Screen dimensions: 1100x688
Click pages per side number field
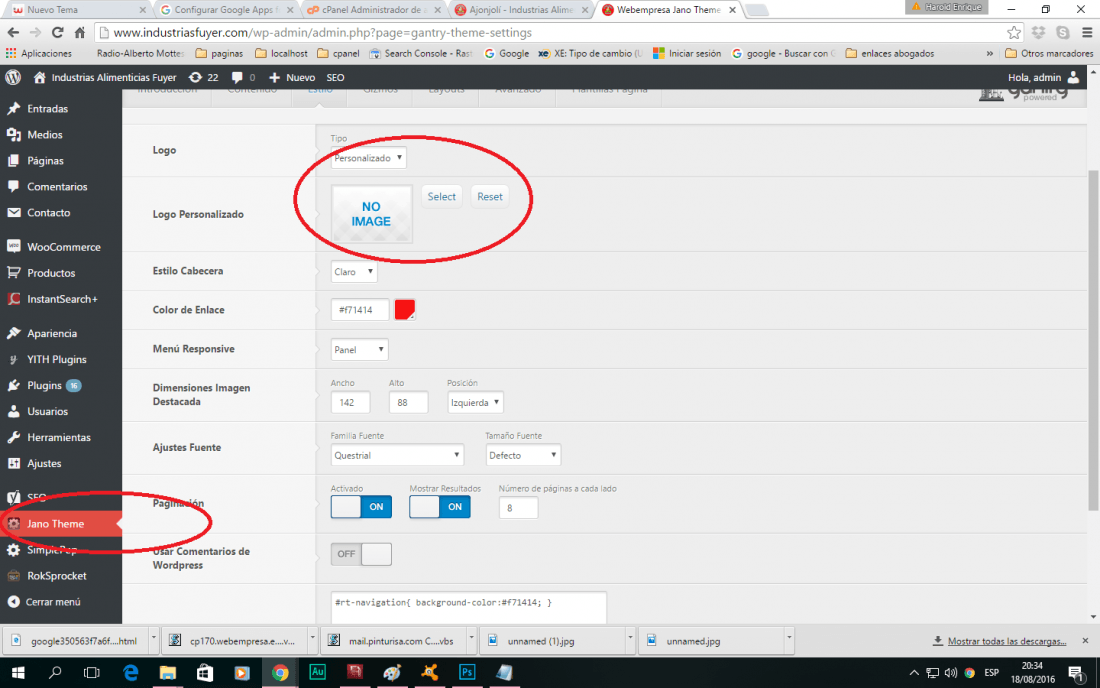click(518, 508)
